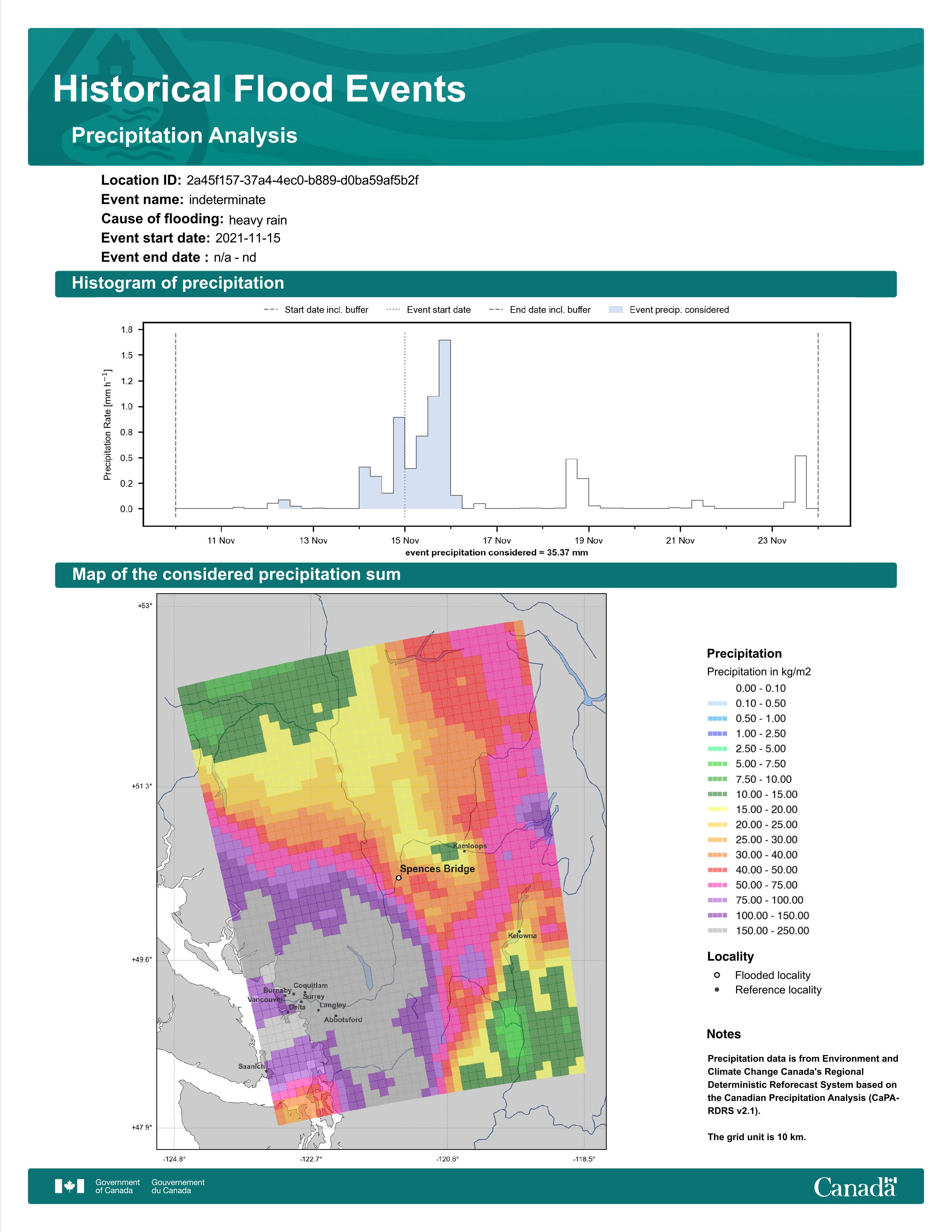Click the +51.3° latitude label
The width and height of the screenshot is (952, 1232).
[142, 786]
